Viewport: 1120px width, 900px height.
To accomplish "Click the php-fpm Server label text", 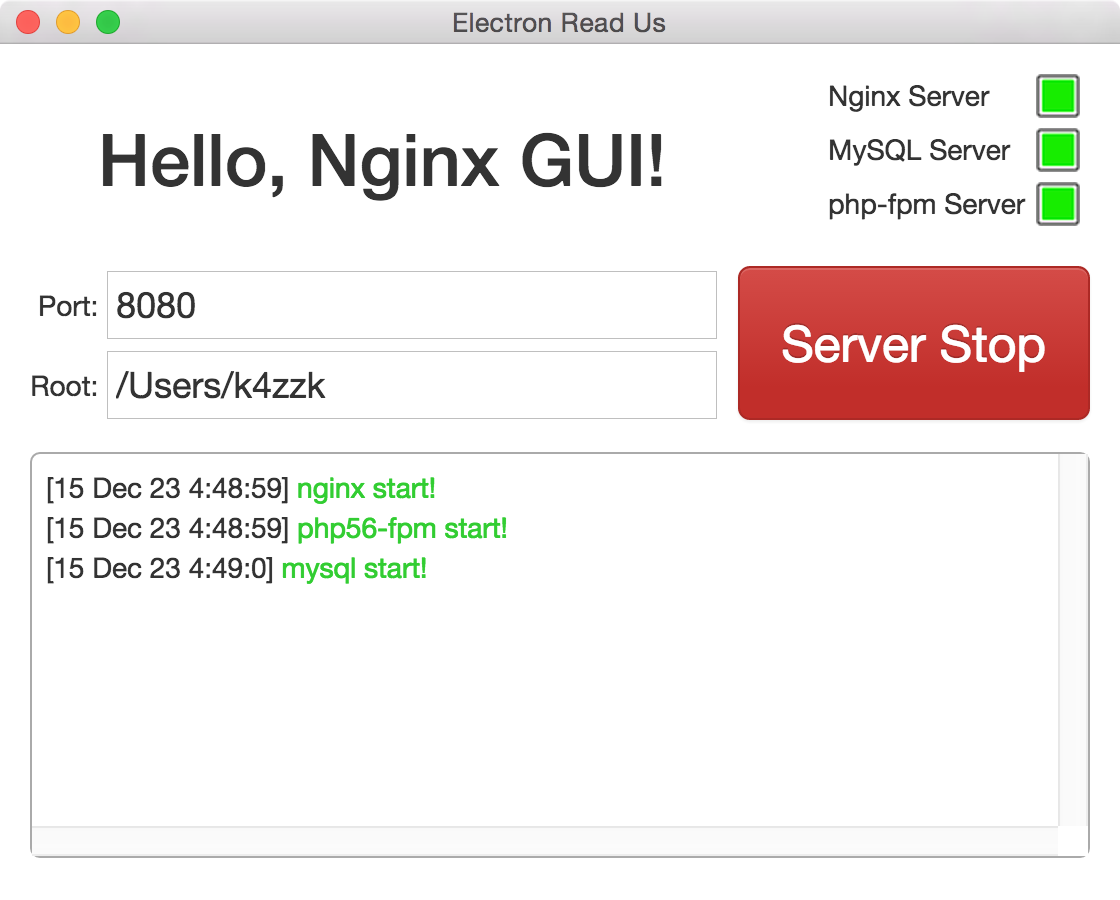I will coord(925,204).
